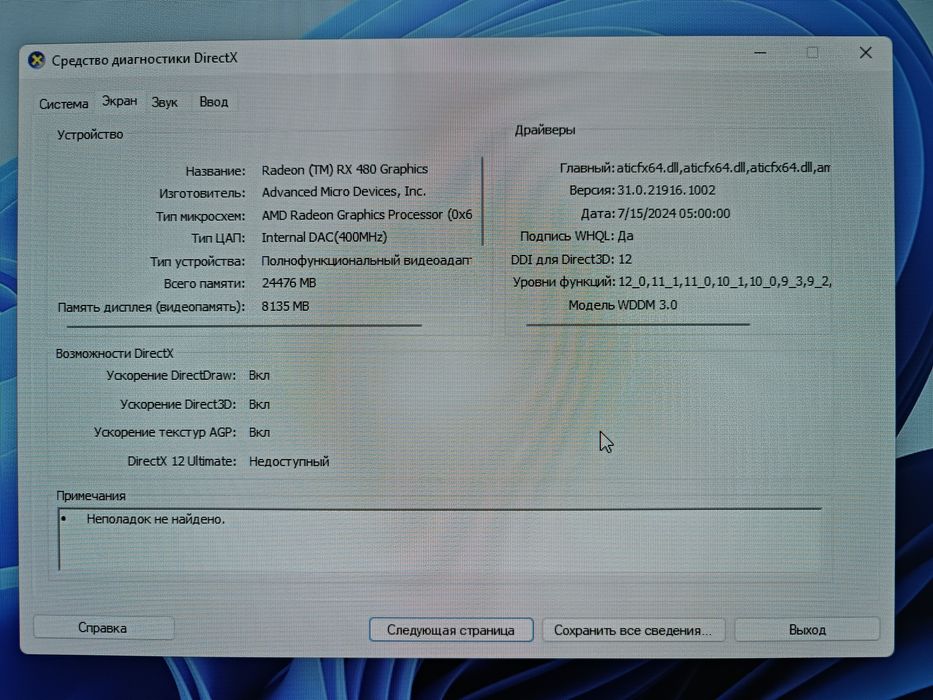Image resolution: width=933 pixels, height=700 pixels.
Task: Click feature levels 12_0,11_1,11_0 text
Action: click(x=725, y=282)
